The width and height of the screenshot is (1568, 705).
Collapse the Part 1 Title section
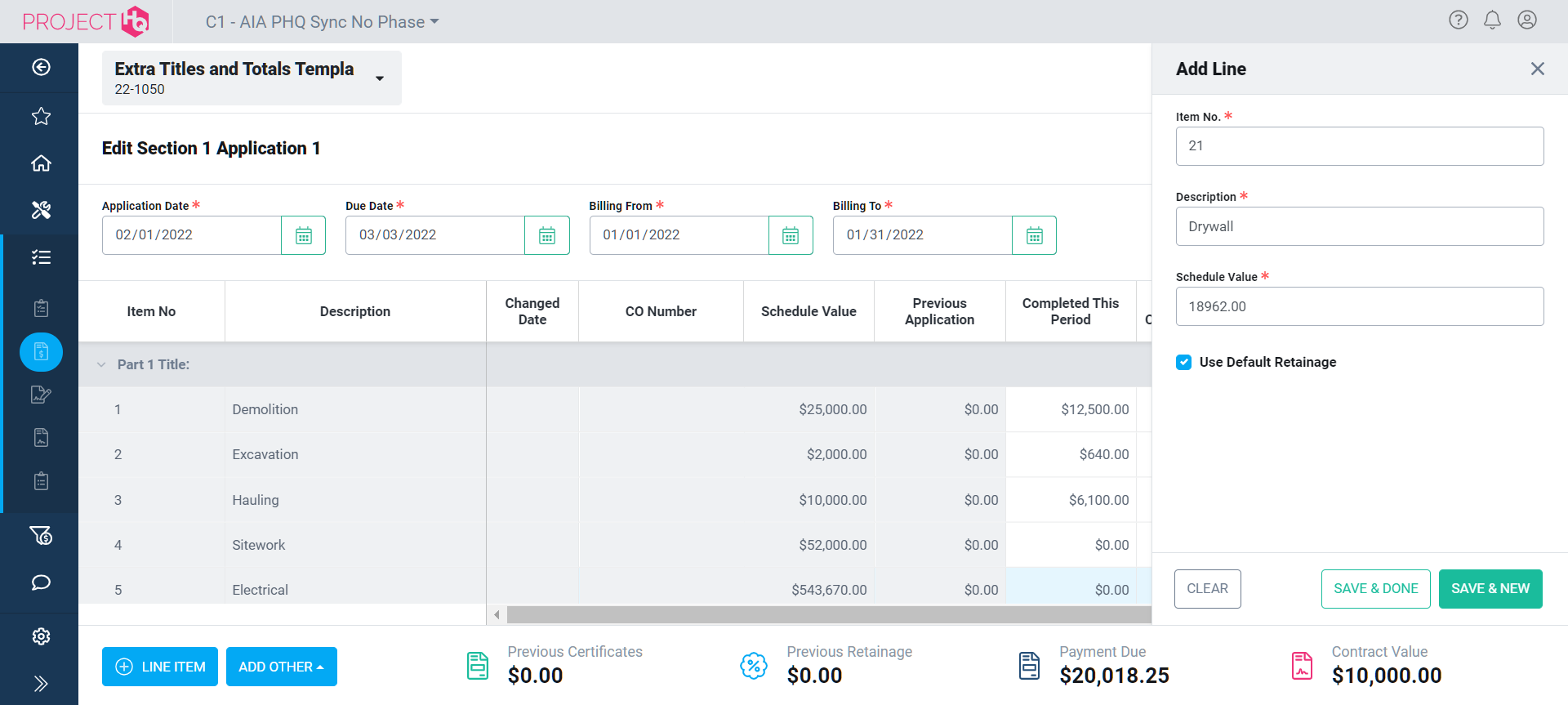tap(101, 364)
